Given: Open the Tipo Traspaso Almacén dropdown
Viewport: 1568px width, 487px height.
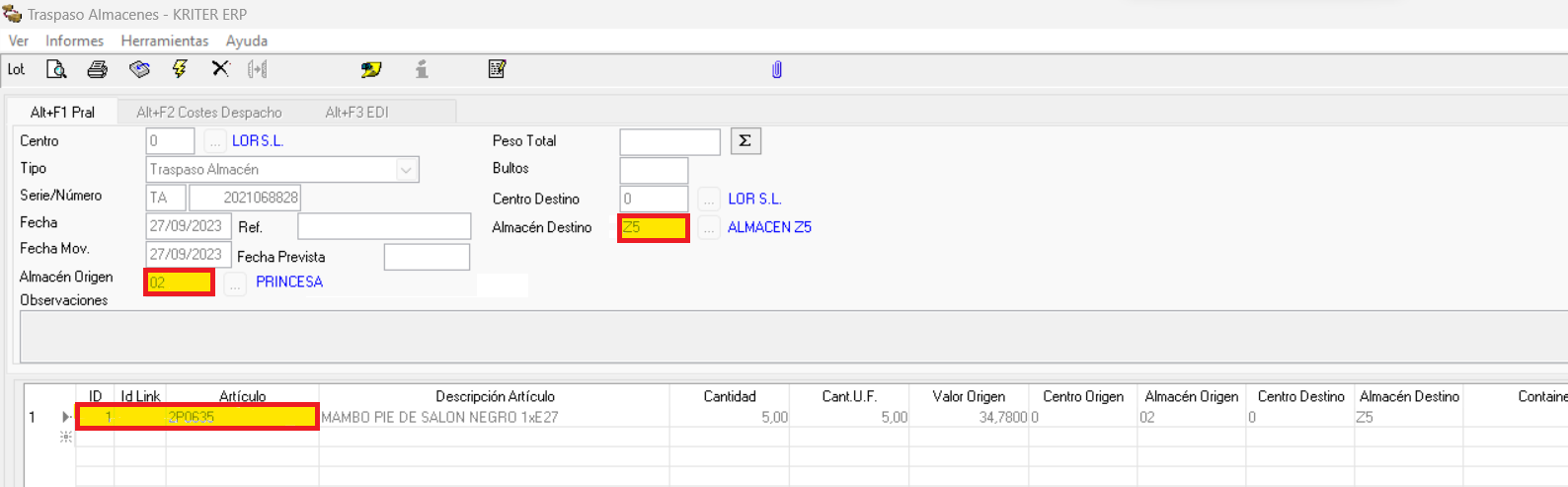Looking at the screenshot, I should (x=406, y=170).
